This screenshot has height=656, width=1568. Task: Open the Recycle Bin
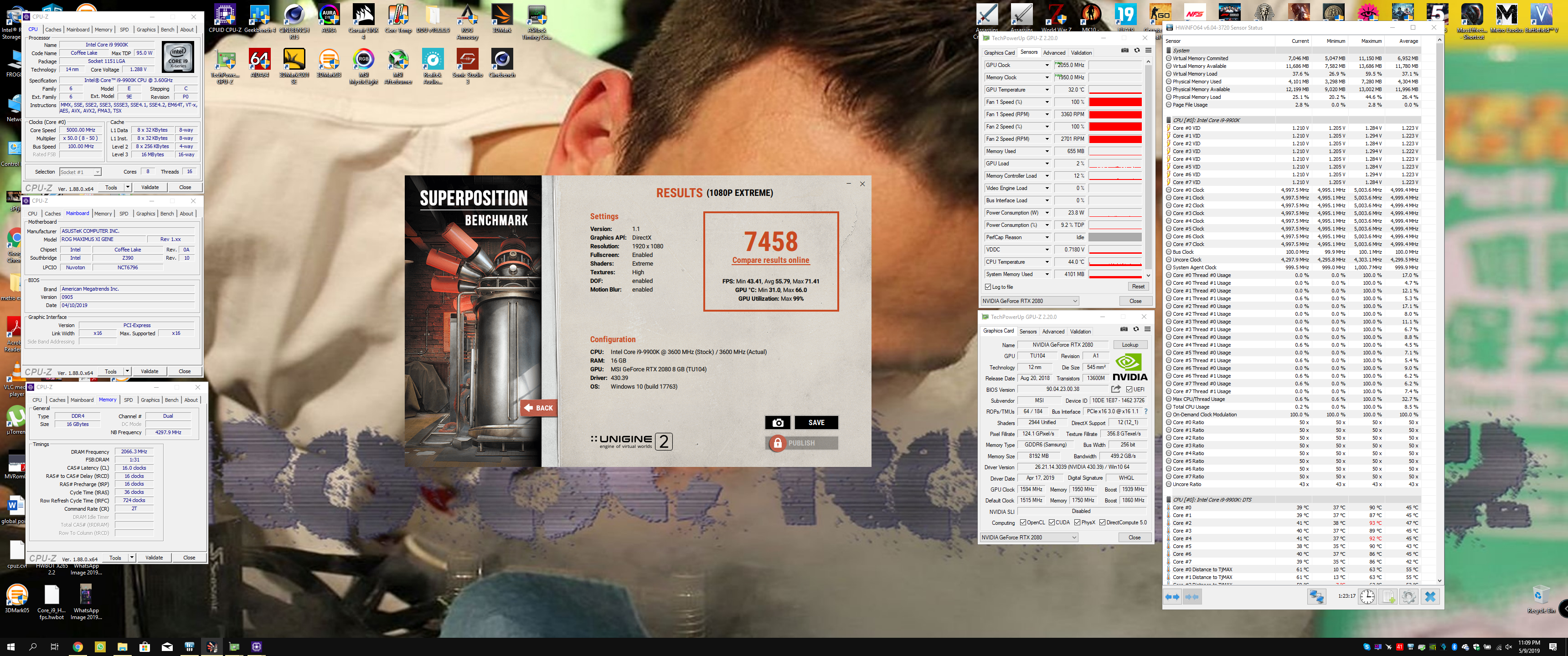pos(1540,600)
